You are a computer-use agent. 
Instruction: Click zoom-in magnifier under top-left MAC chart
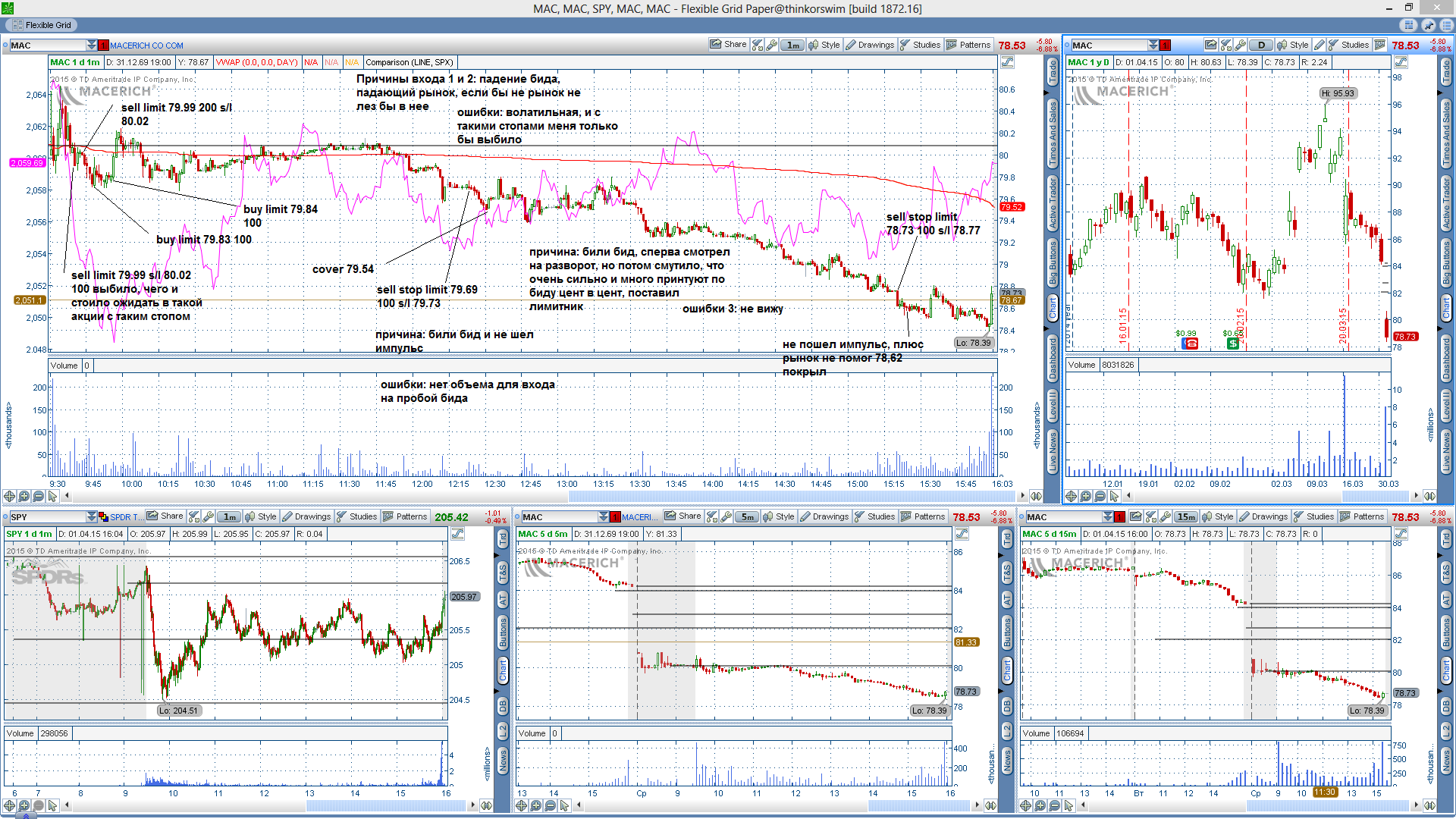coord(24,496)
